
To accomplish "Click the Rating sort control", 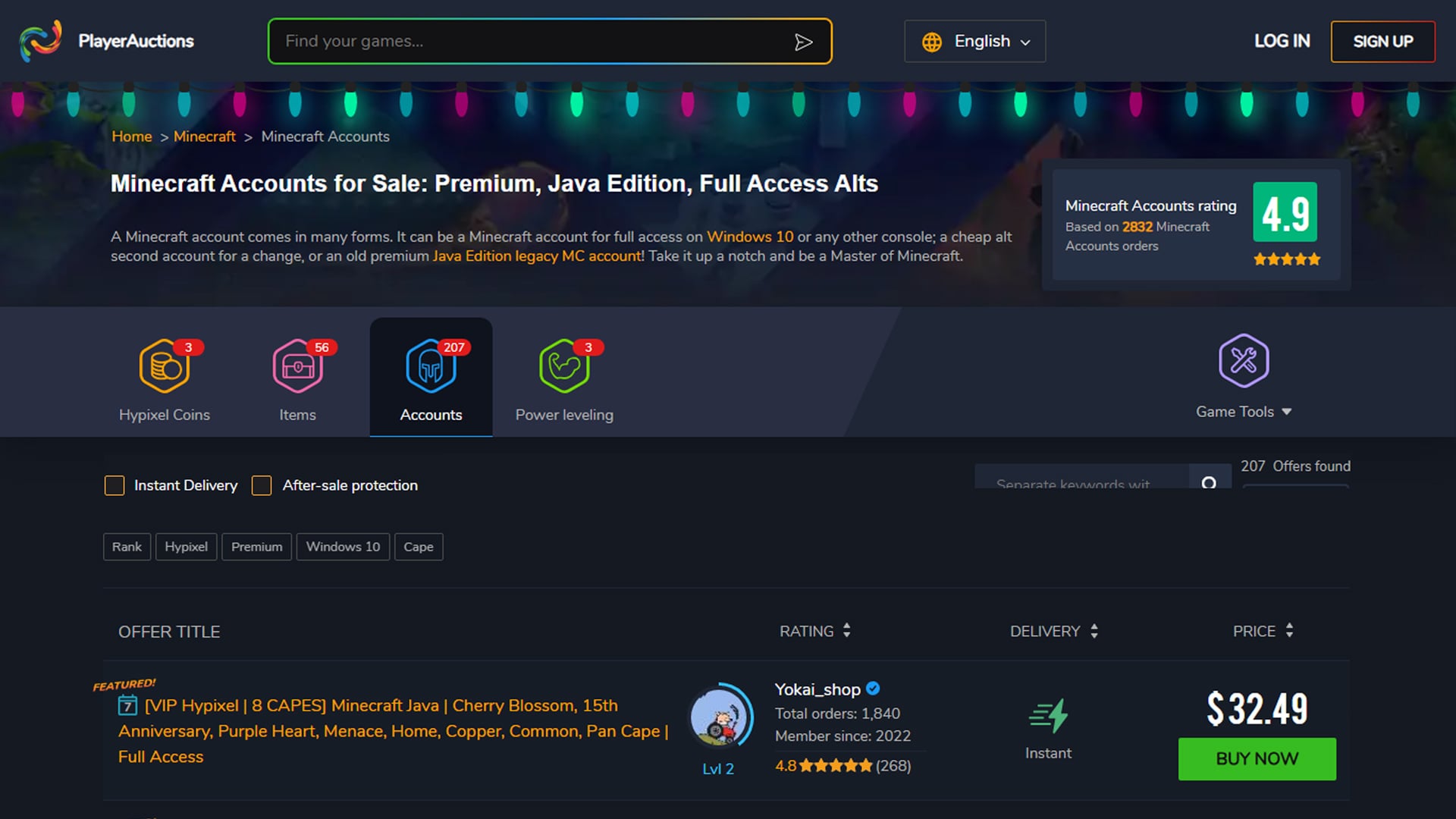I will [x=847, y=630].
